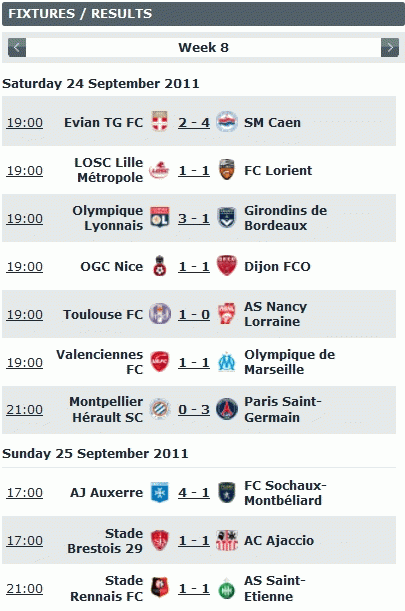The height and width of the screenshot is (611, 405).
Task: Go to previous week using left arrow
Action: (x=17, y=48)
